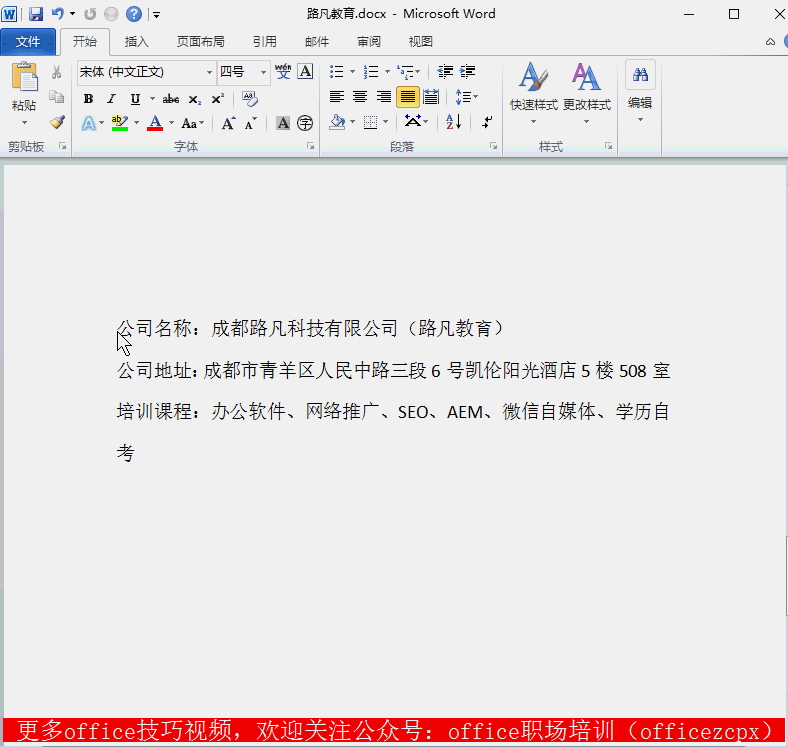Toggle Align Right paragraph
Image resolution: width=788 pixels, height=747 pixels.
384,97
